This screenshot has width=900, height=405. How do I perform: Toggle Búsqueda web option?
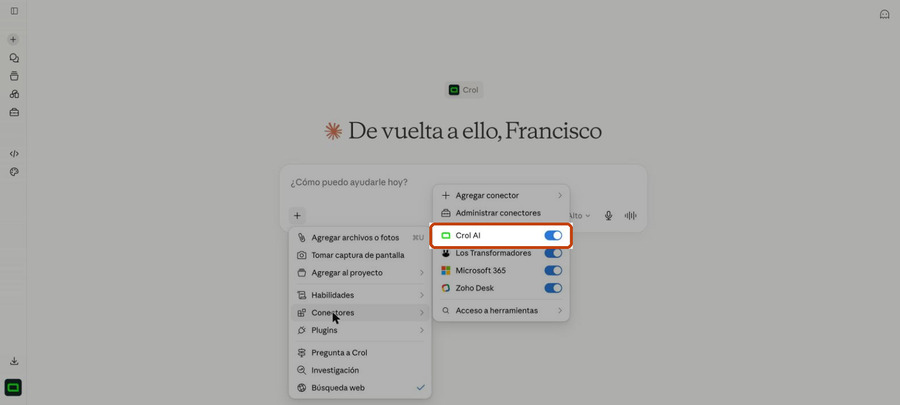[360, 388]
